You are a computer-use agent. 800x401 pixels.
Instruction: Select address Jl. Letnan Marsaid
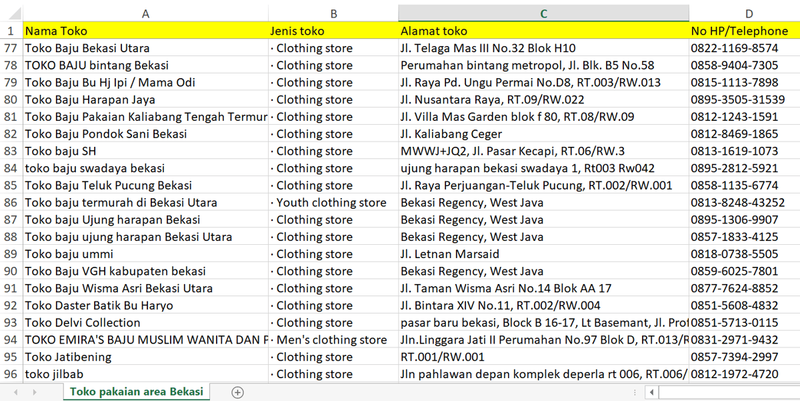[x=543, y=254]
